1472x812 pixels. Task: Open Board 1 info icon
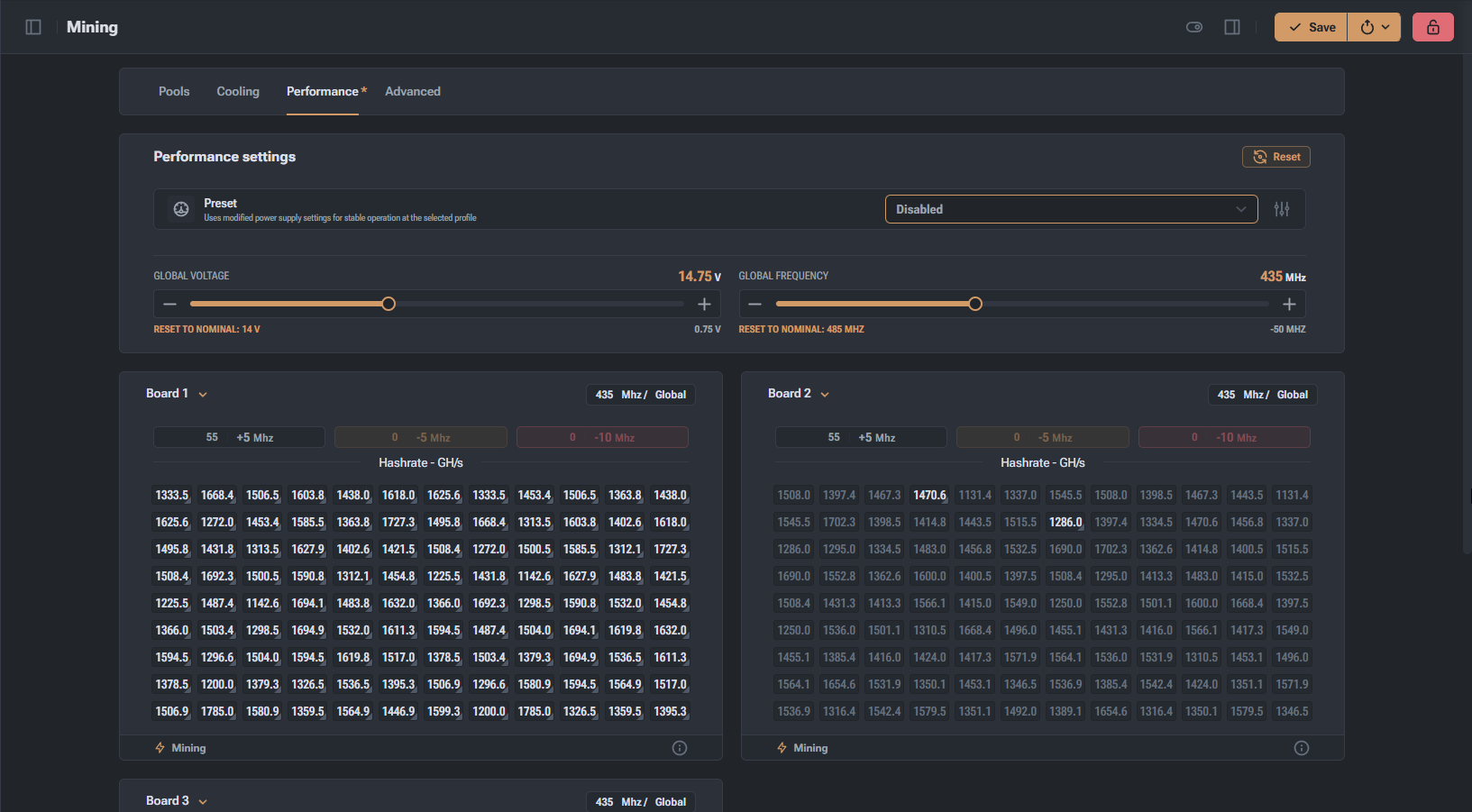680,748
